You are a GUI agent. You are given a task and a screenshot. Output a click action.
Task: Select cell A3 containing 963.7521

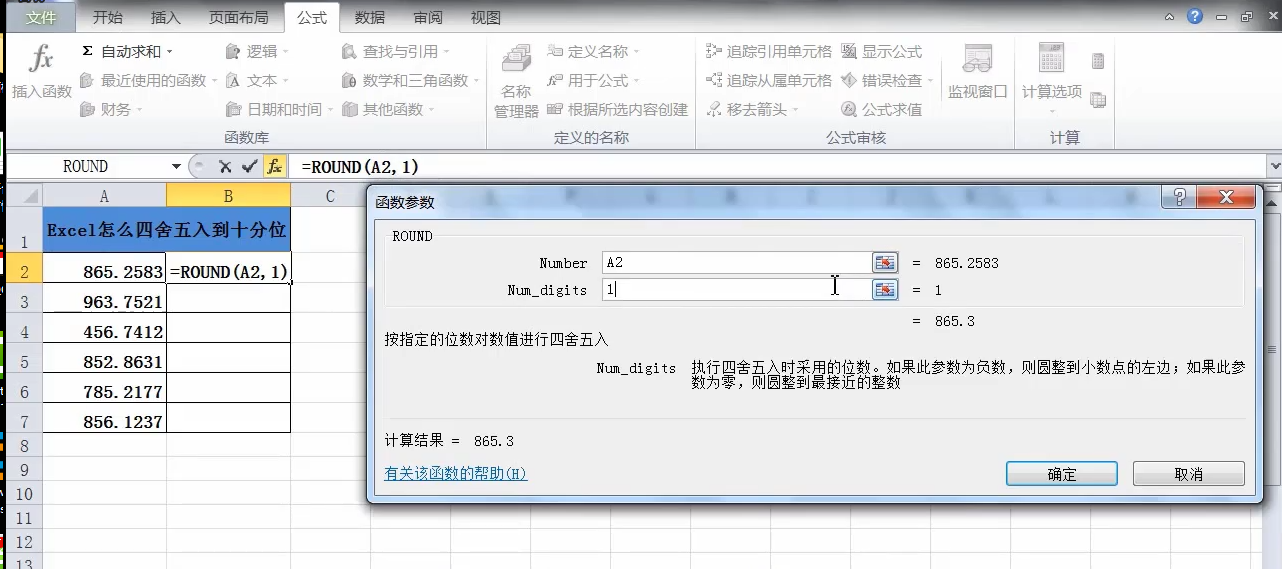pyautogui.click(x=104, y=302)
